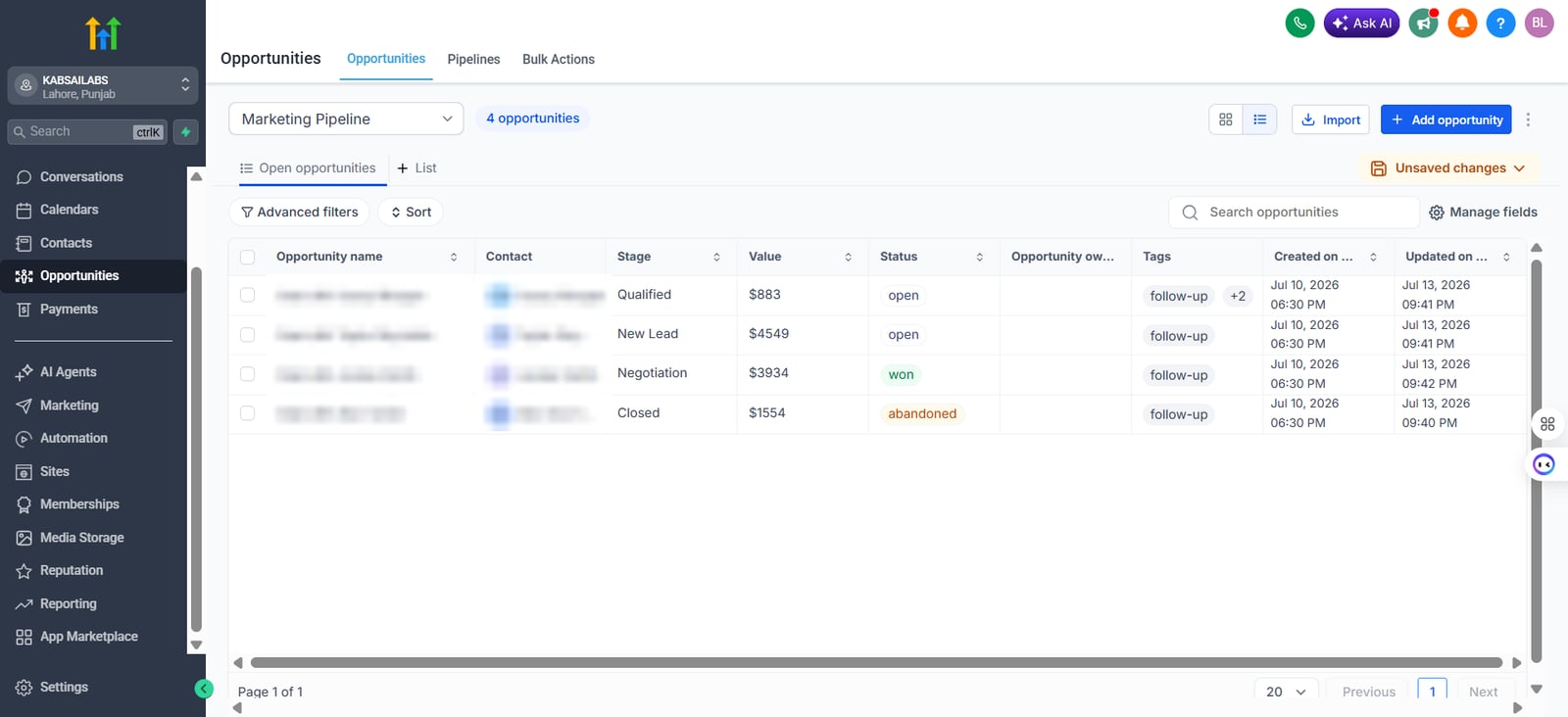Click the Import button

(x=1331, y=119)
